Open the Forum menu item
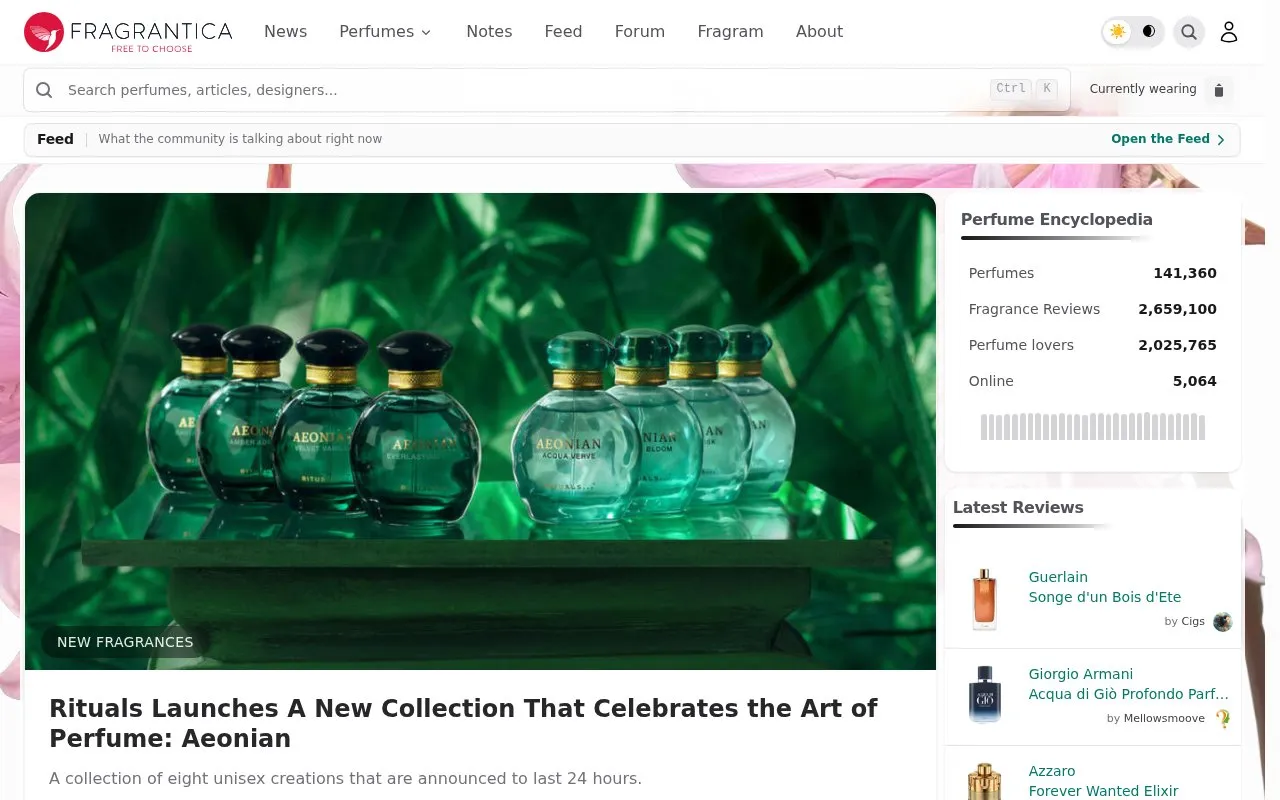 [640, 32]
